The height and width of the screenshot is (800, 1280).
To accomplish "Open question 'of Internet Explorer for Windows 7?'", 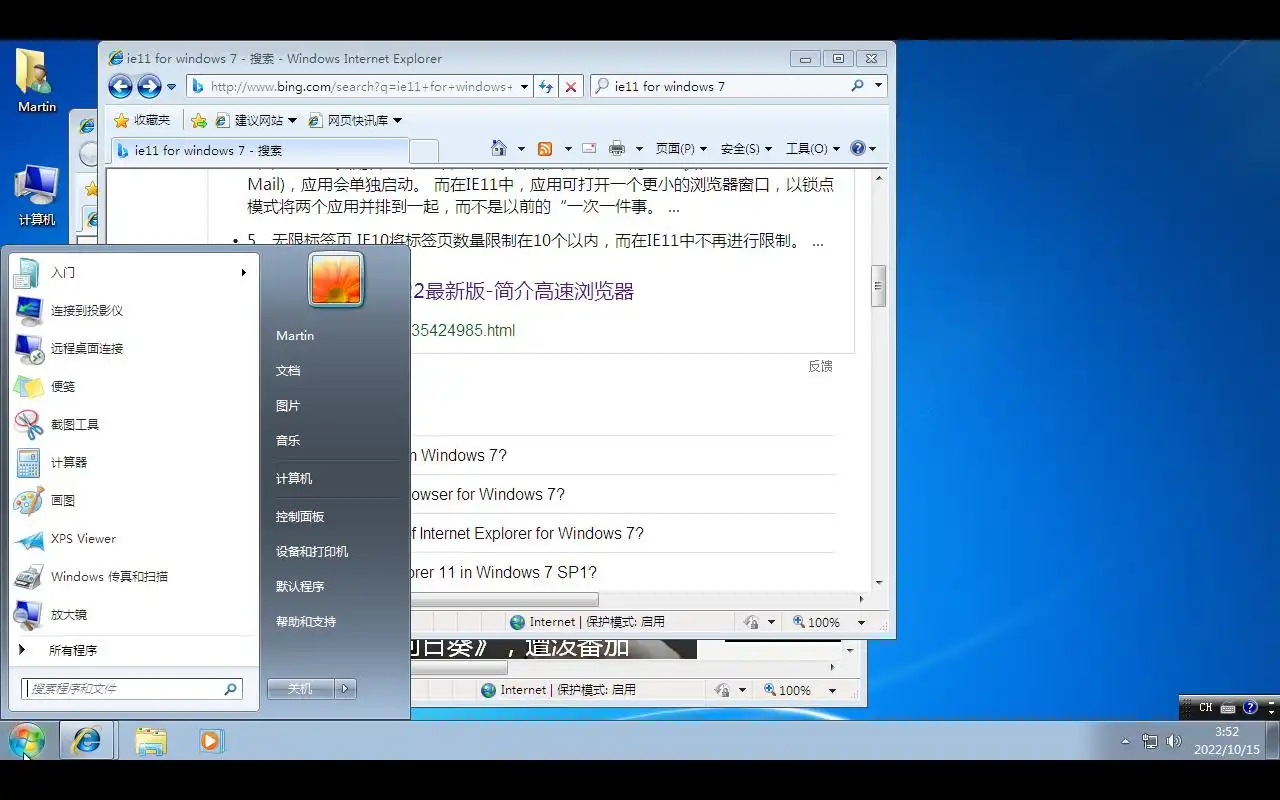I will (527, 533).
